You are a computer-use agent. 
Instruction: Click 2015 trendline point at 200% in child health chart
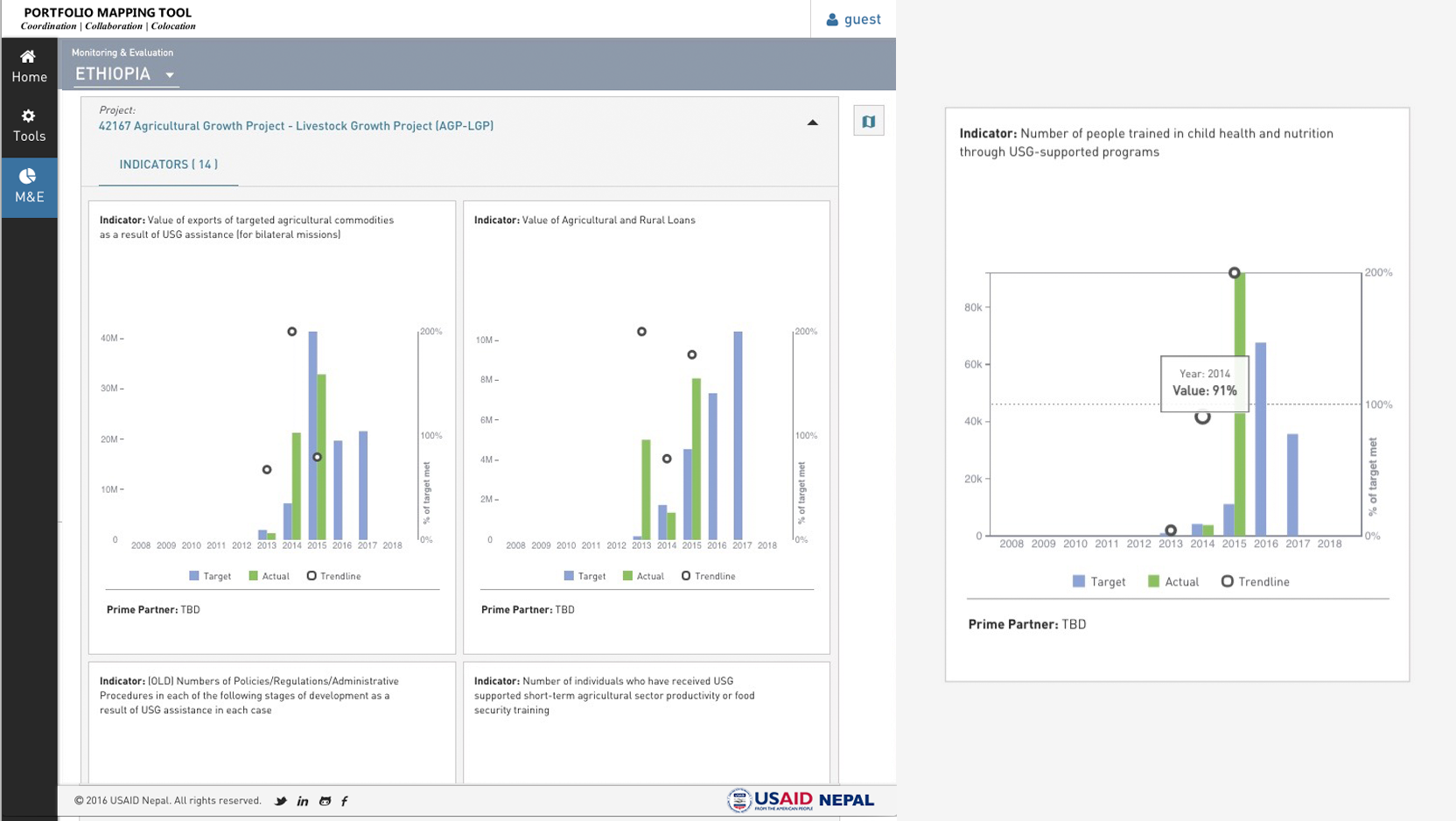pos(1234,273)
